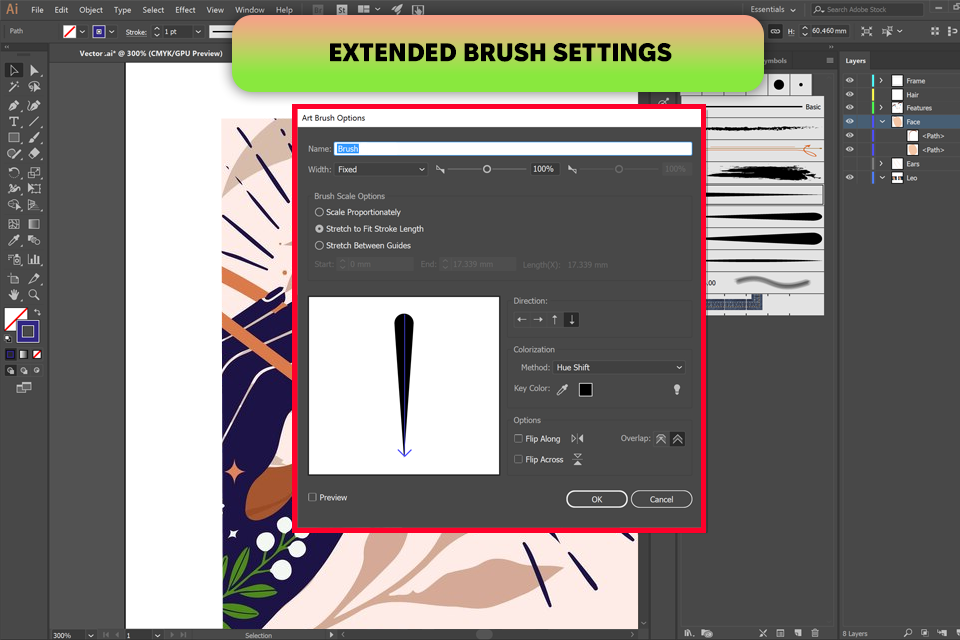Image resolution: width=960 pixels, height=640 pixels.
Task: Select Scale Proportionately radio button
Action: click(x=319, y=212)
